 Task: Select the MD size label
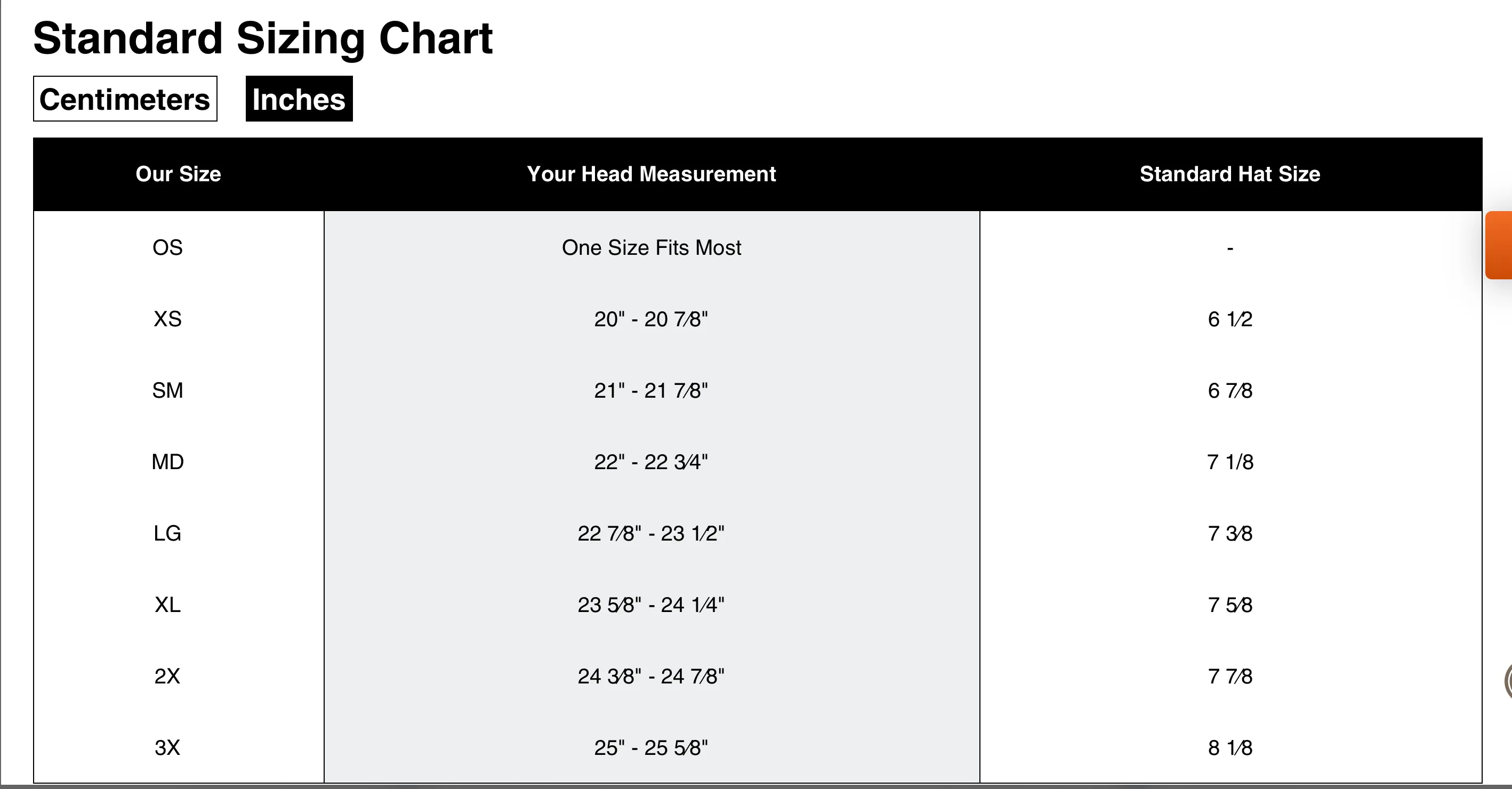tap(167, 463)
